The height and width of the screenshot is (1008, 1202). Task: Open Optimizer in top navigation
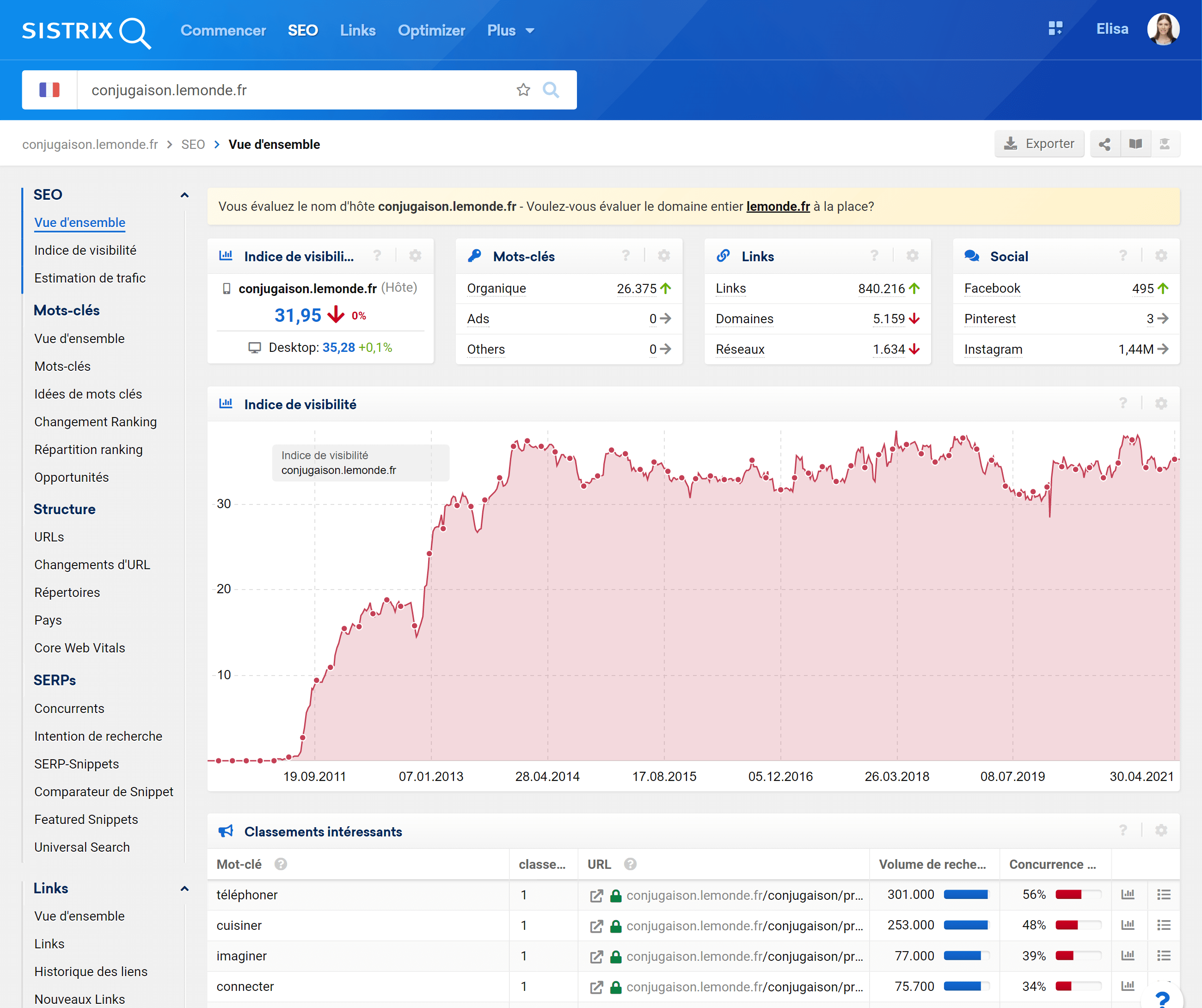(431, 31)
